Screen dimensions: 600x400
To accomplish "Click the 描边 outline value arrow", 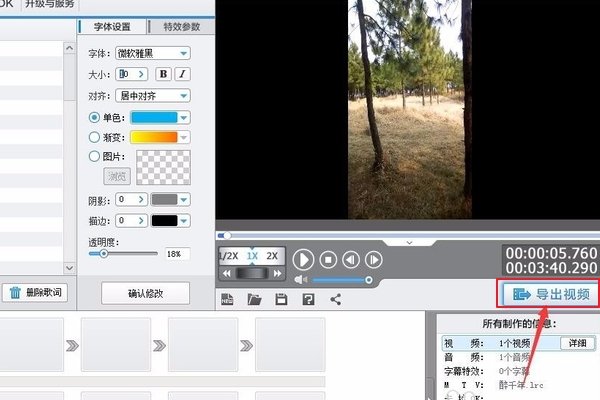I will (141, 221).
